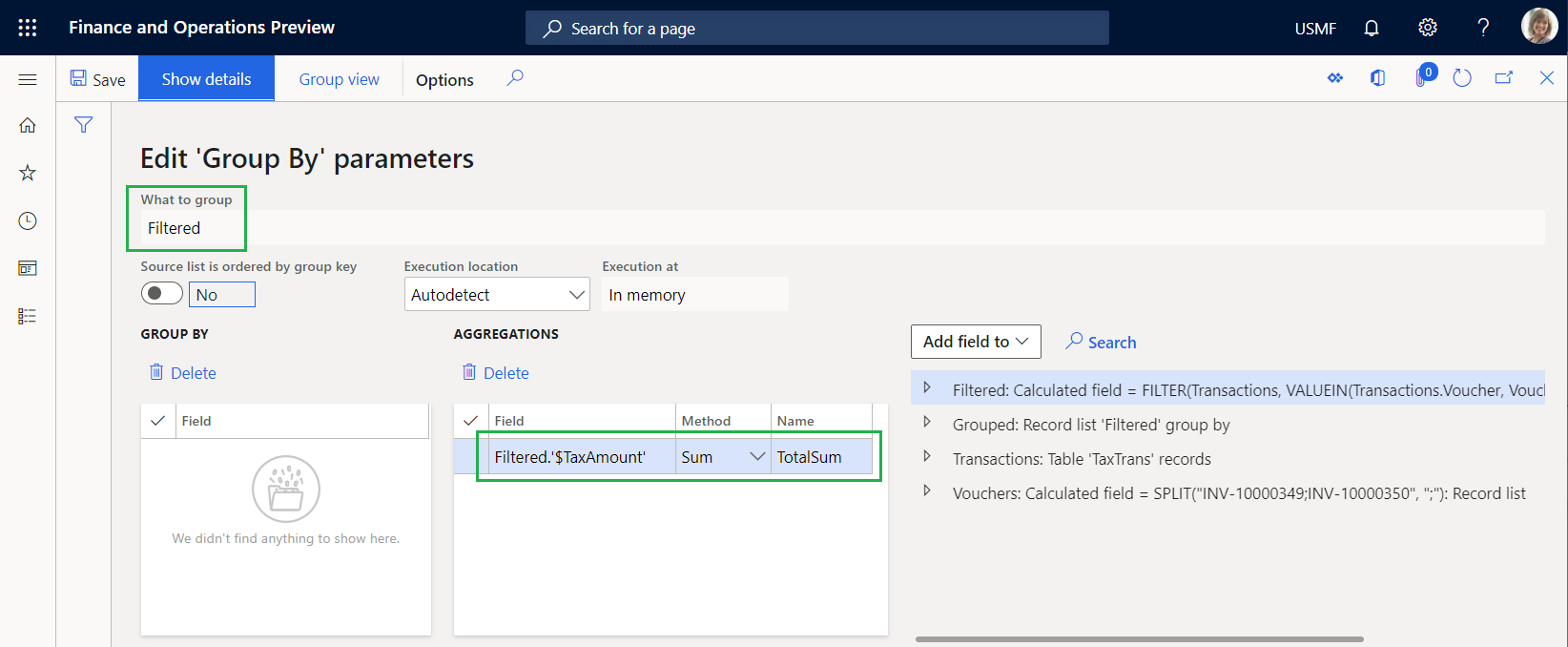This screenshot has height=647, width=1568.
Task: Open the personalization diamond icon
Action: pos(1335,78)
